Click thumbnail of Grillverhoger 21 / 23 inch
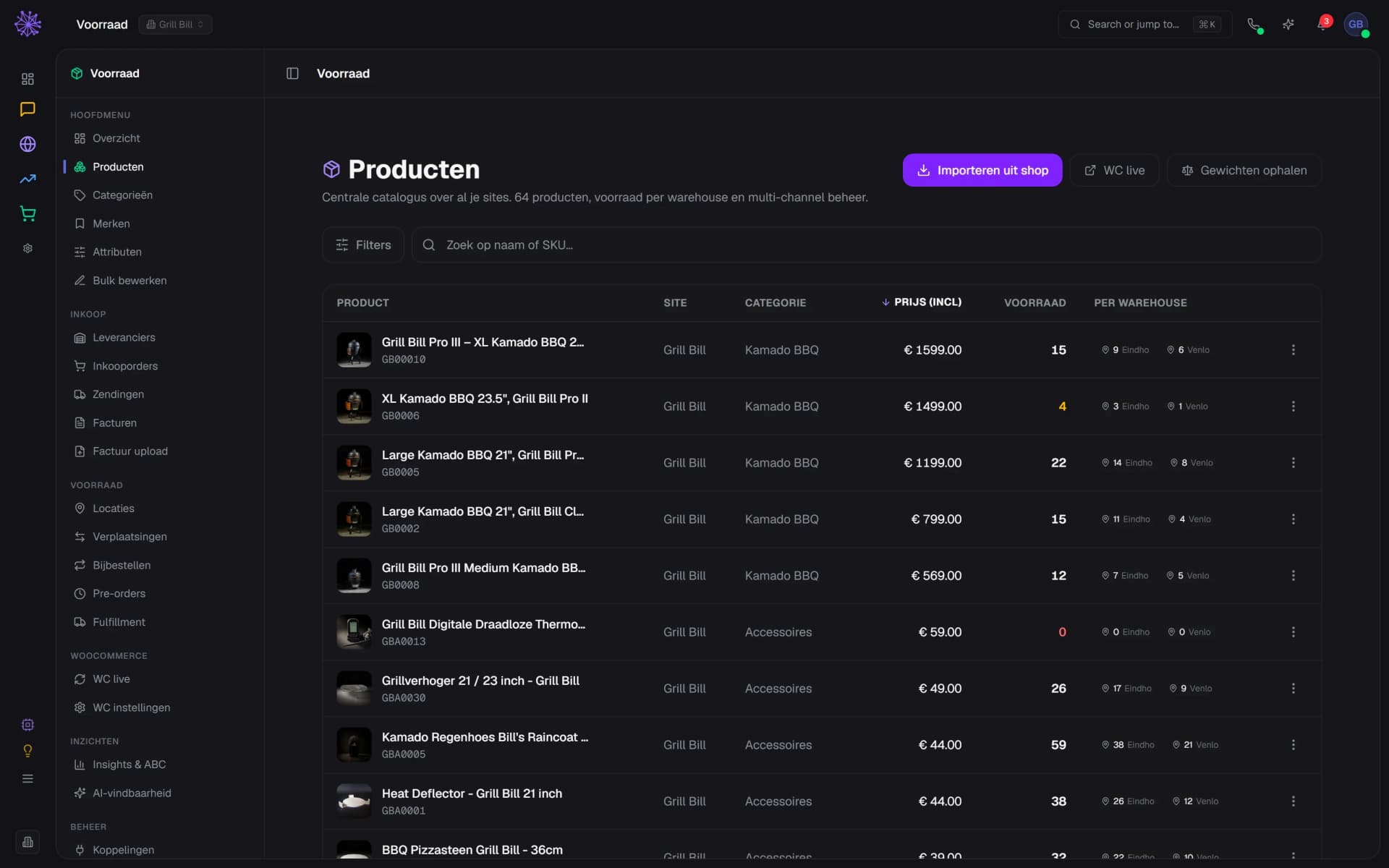Screen dimensions: 1389x868 (x=354, y=689)
